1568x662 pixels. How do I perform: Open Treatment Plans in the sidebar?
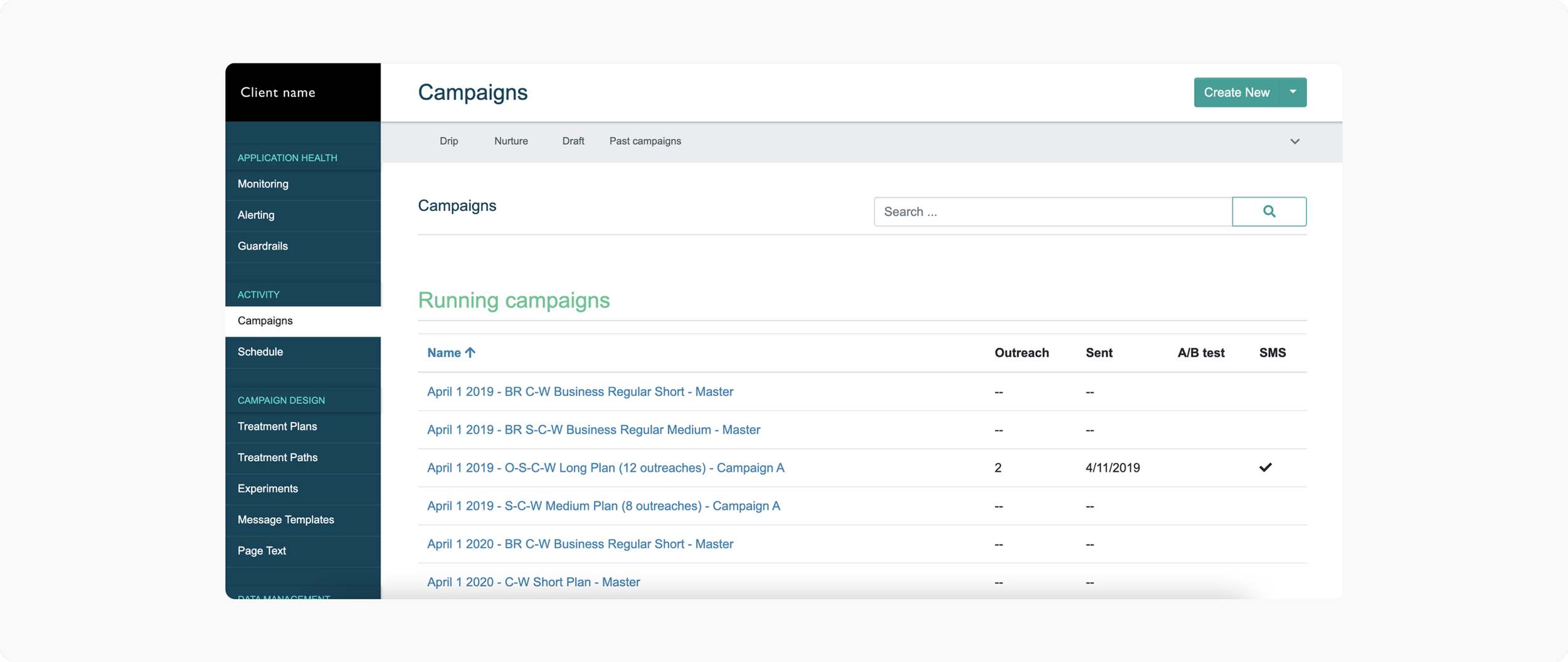coord(303,427)
